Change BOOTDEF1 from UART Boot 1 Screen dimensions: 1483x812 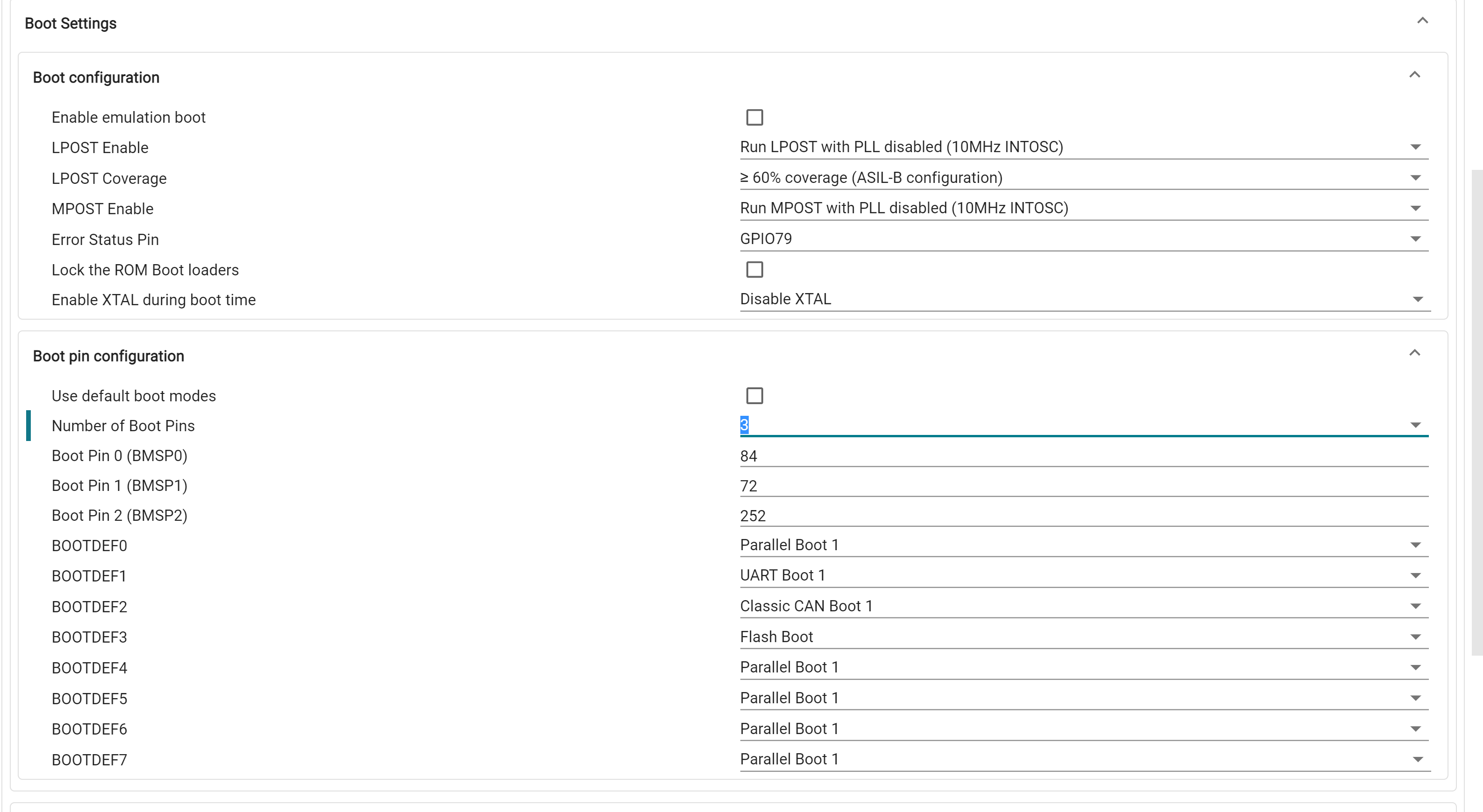[x=1417, y=575]
